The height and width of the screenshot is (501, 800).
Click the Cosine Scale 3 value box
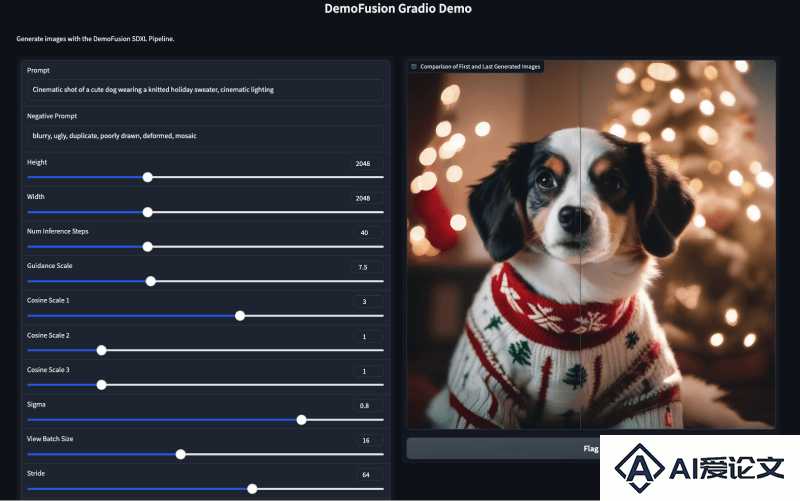tap(368, 371)
